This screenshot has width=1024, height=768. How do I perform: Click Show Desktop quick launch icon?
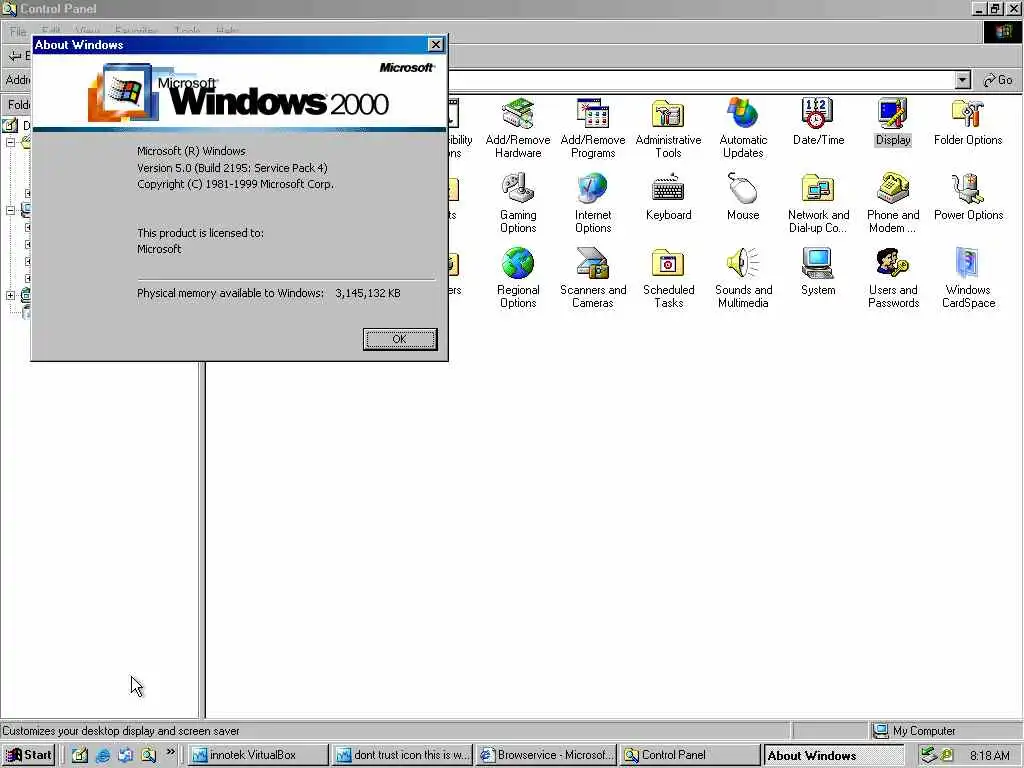[x=80, y=755]
